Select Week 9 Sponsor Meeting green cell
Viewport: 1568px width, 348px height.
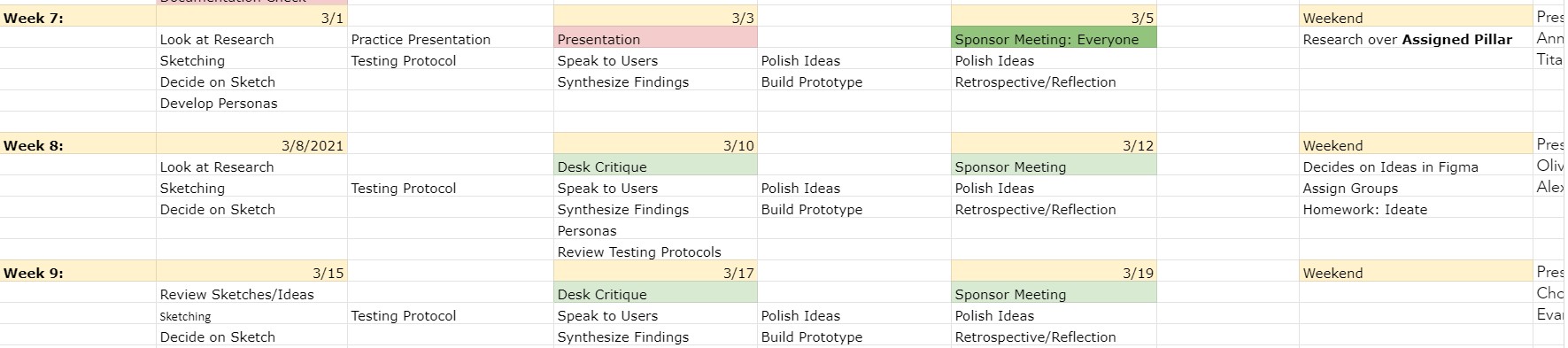pos(1054,294)
